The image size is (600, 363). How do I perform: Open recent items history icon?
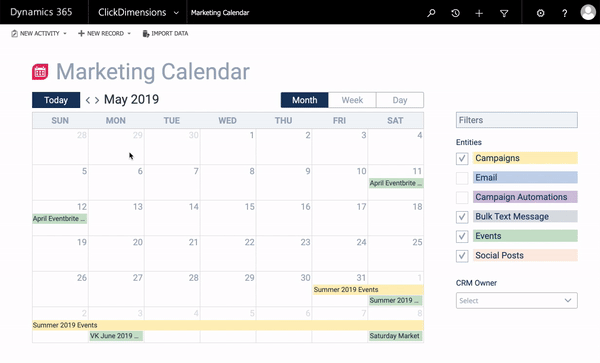coord(455,13)
